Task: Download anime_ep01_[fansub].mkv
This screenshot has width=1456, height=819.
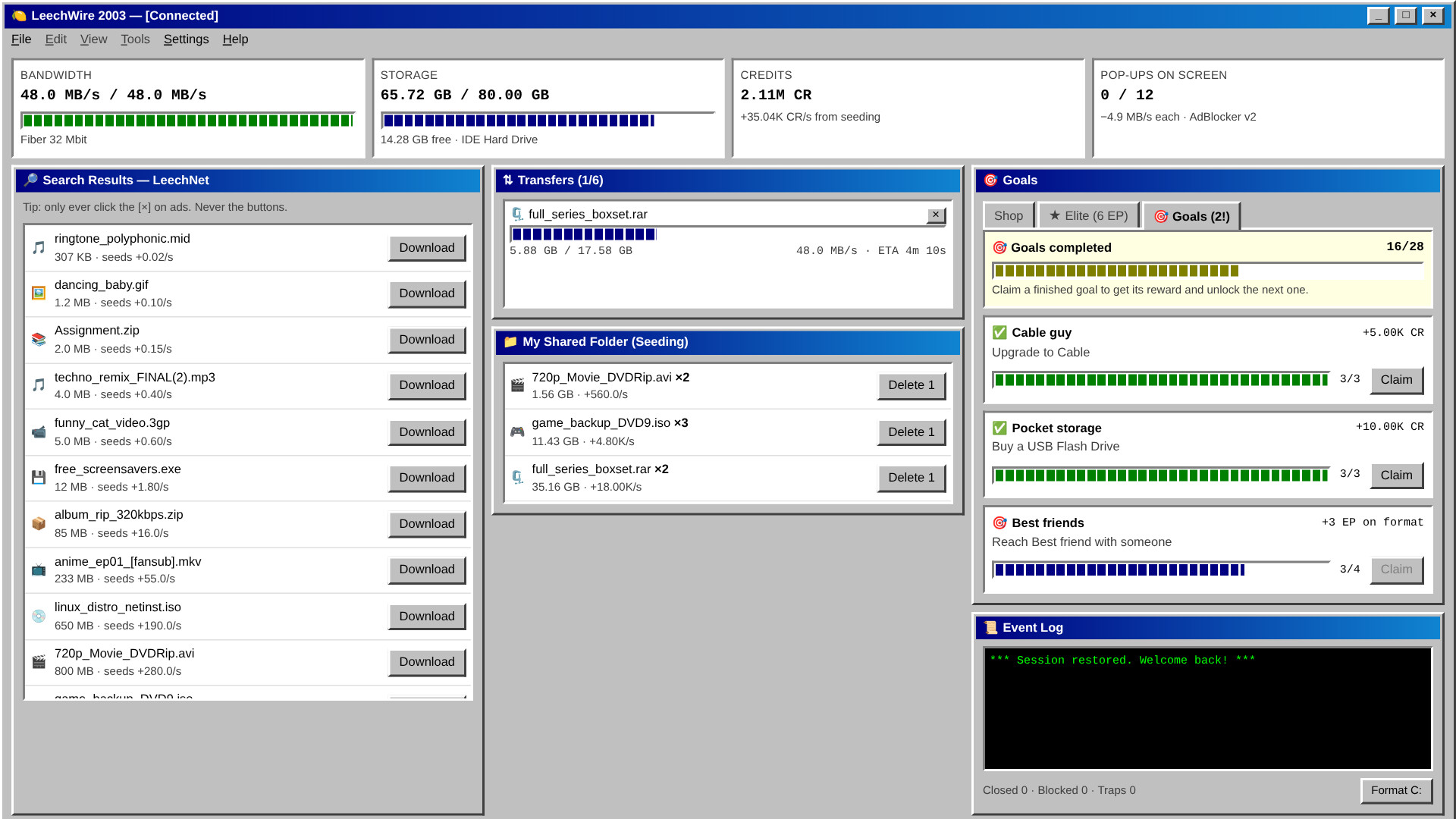Action: pyautogui.click(x=427, y=570)
